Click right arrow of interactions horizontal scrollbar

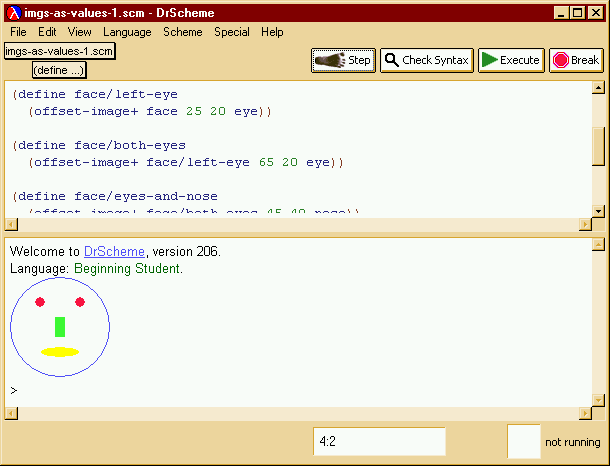click(585, 413)
